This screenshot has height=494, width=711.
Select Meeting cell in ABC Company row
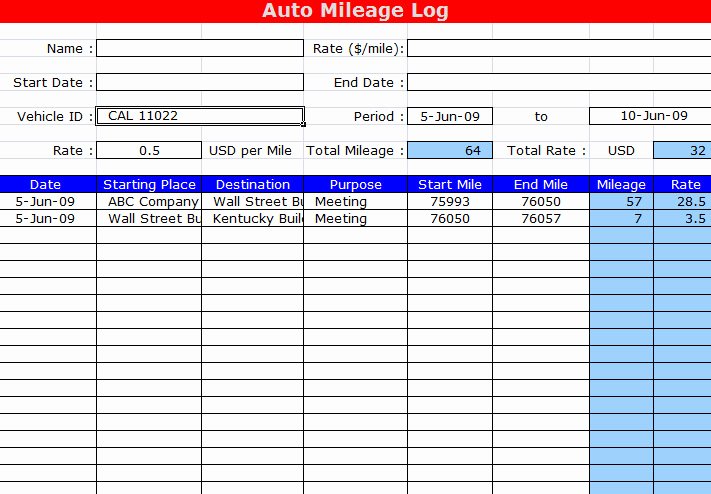(356, 201)
